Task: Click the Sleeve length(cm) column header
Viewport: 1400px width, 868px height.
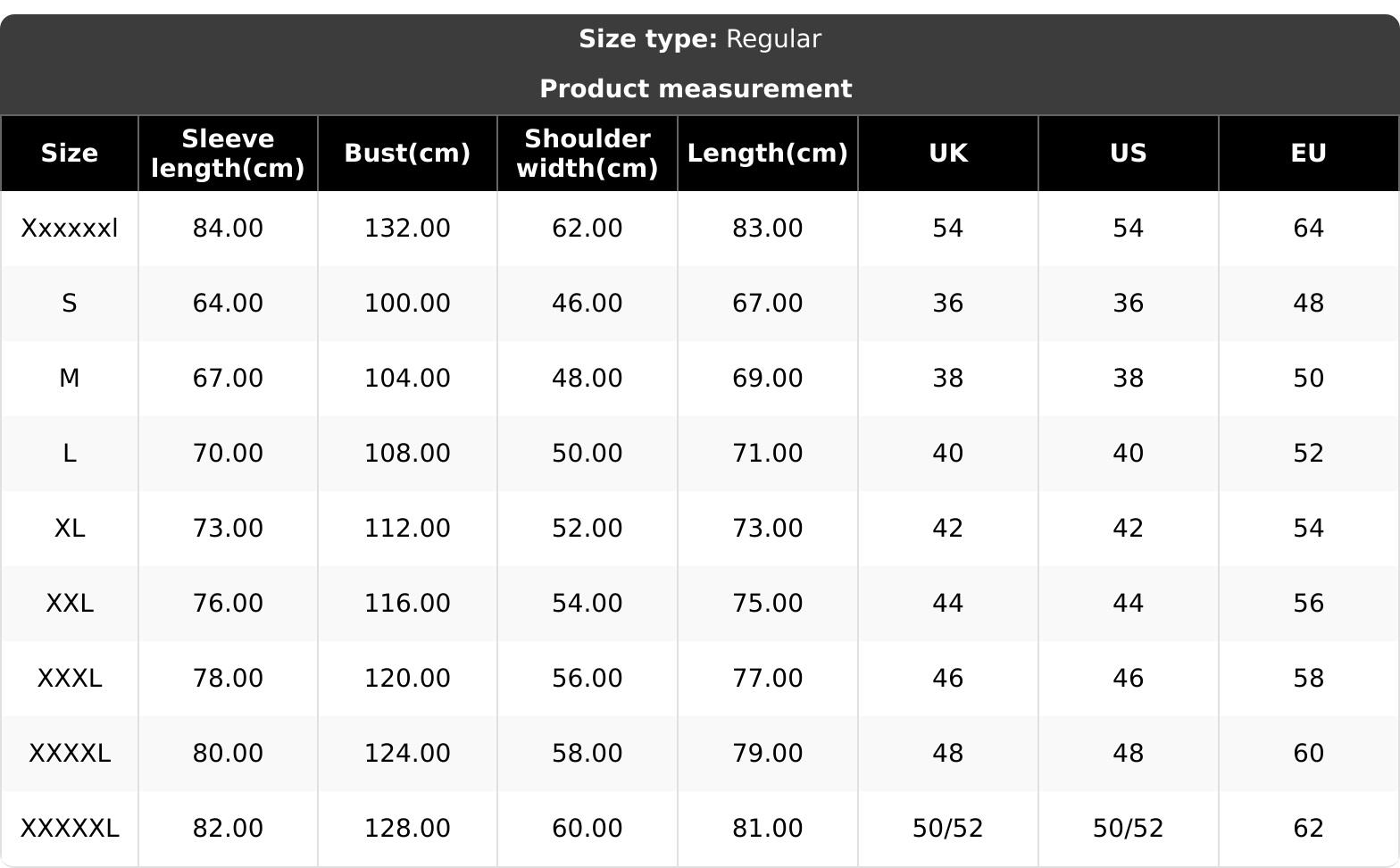Action: (228, 154)
